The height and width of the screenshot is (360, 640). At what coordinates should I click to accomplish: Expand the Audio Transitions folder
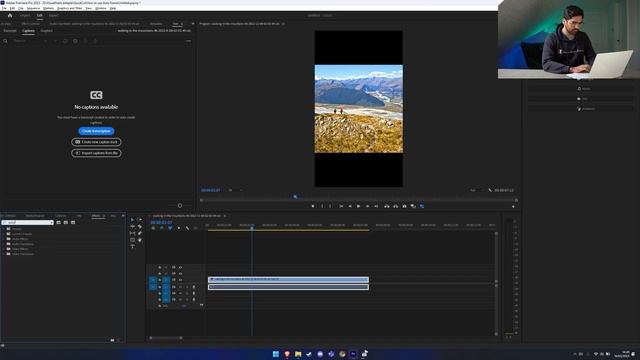click(4, 244)
